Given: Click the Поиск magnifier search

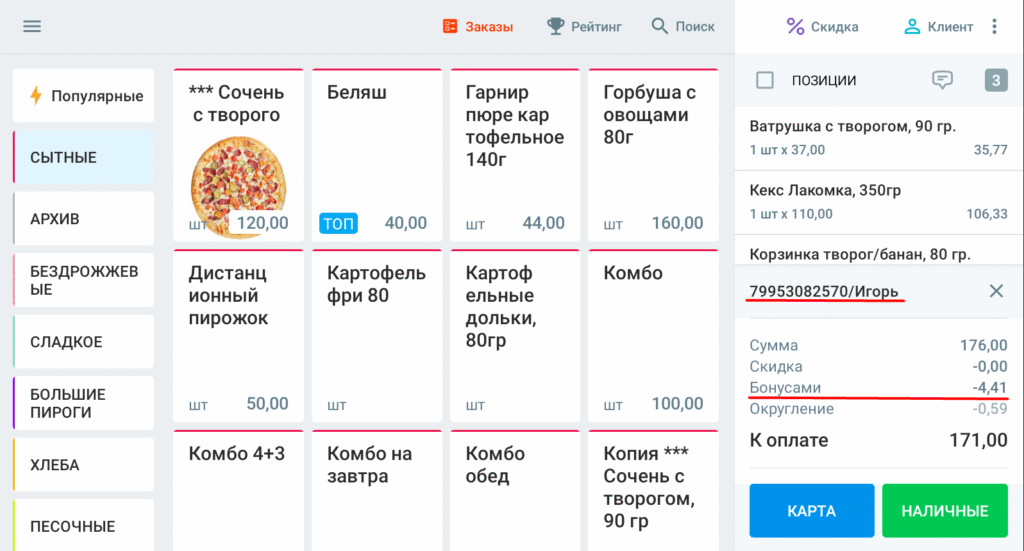Looking at the screenshot, I should (682, 27).
